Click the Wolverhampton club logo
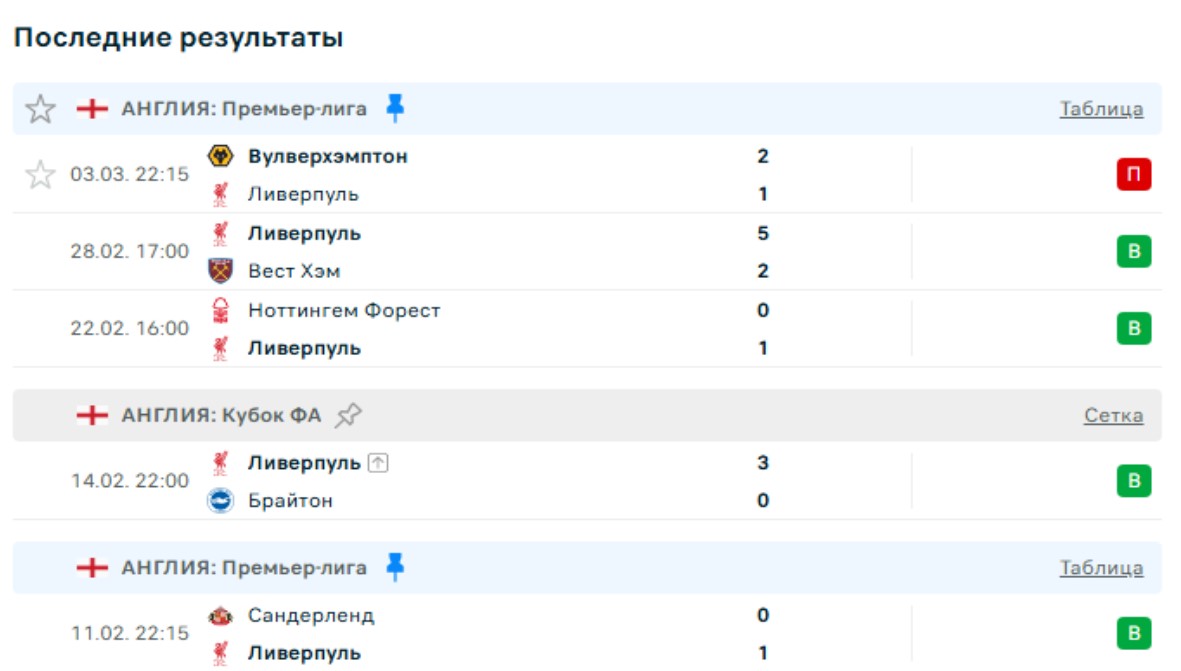Screen dimensions: 1181x671 pyautogui.click(x=220, y=156)
